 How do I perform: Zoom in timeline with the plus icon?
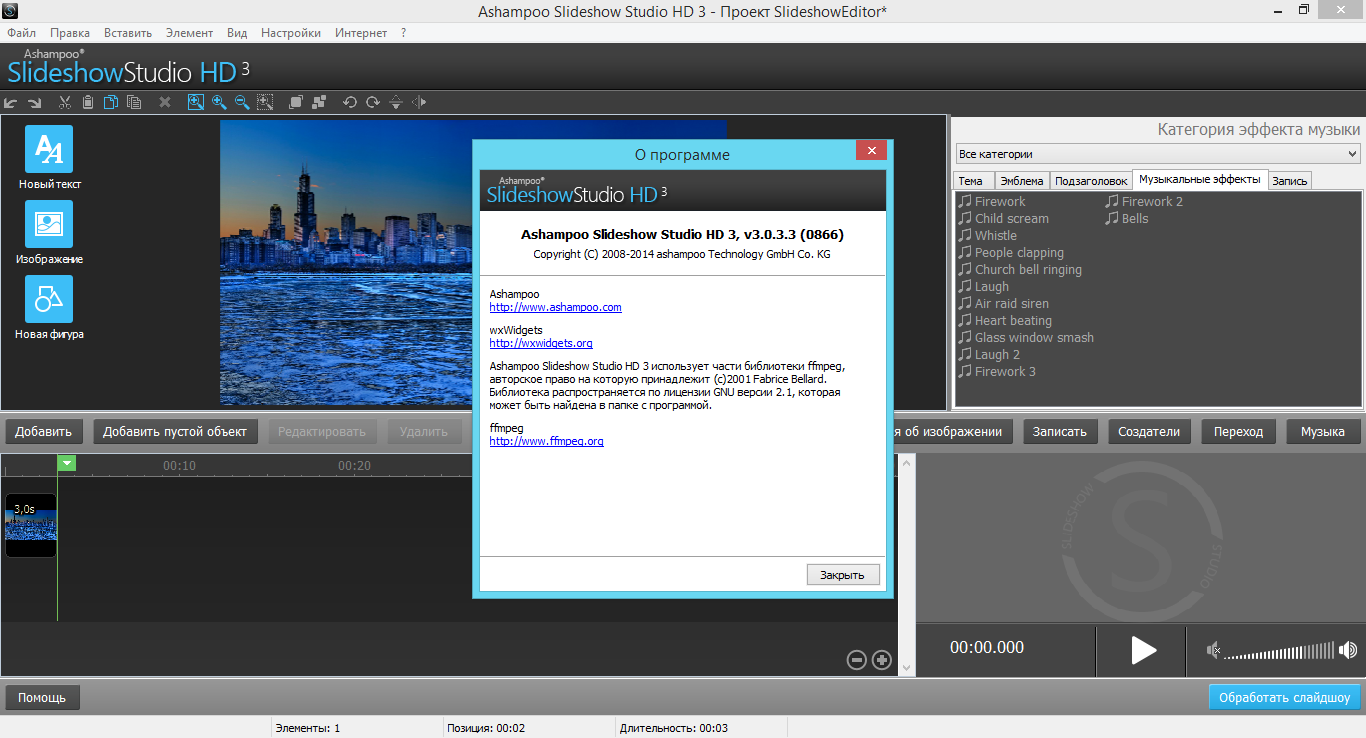(x=881, y=659)
